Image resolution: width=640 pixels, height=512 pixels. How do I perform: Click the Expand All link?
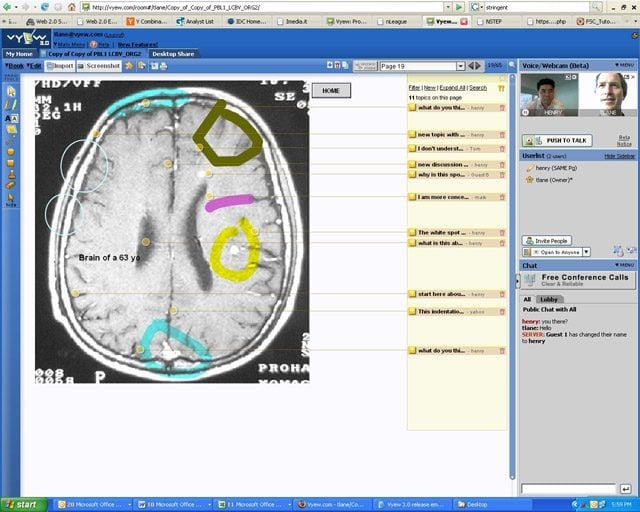(452, 88)
